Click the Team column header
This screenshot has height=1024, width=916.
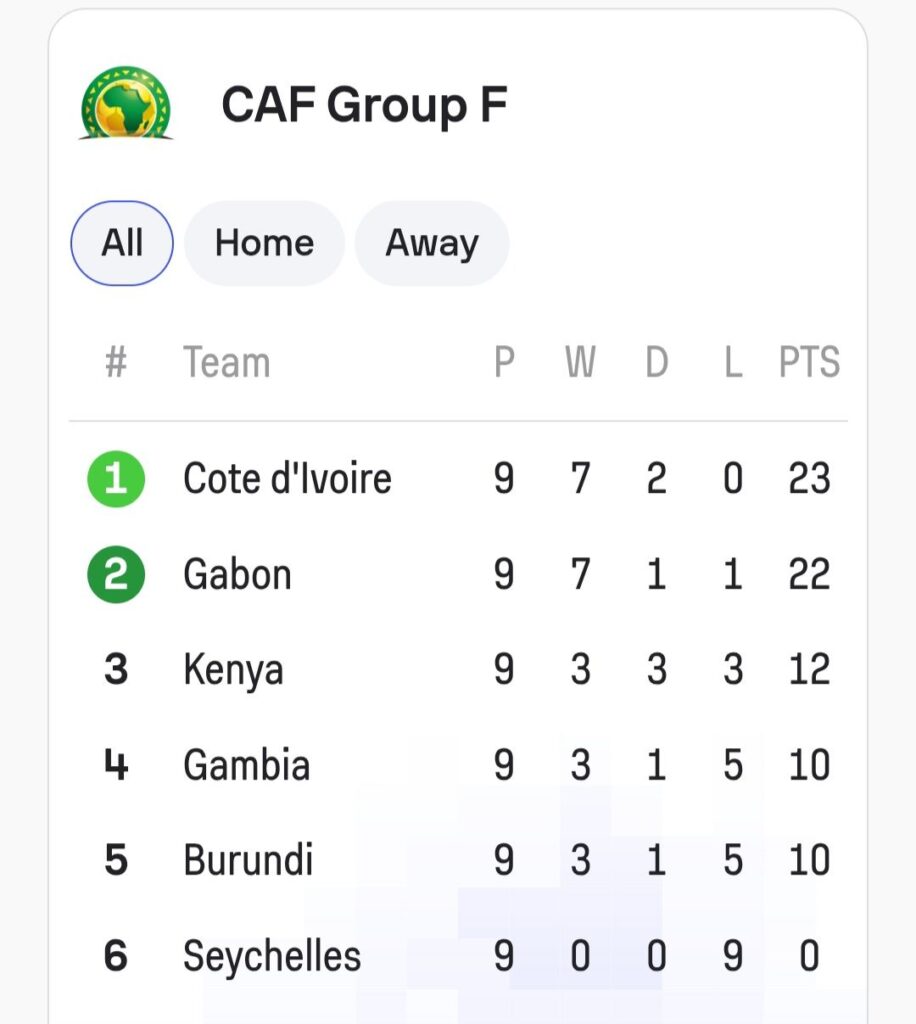(x=226, y=363)
